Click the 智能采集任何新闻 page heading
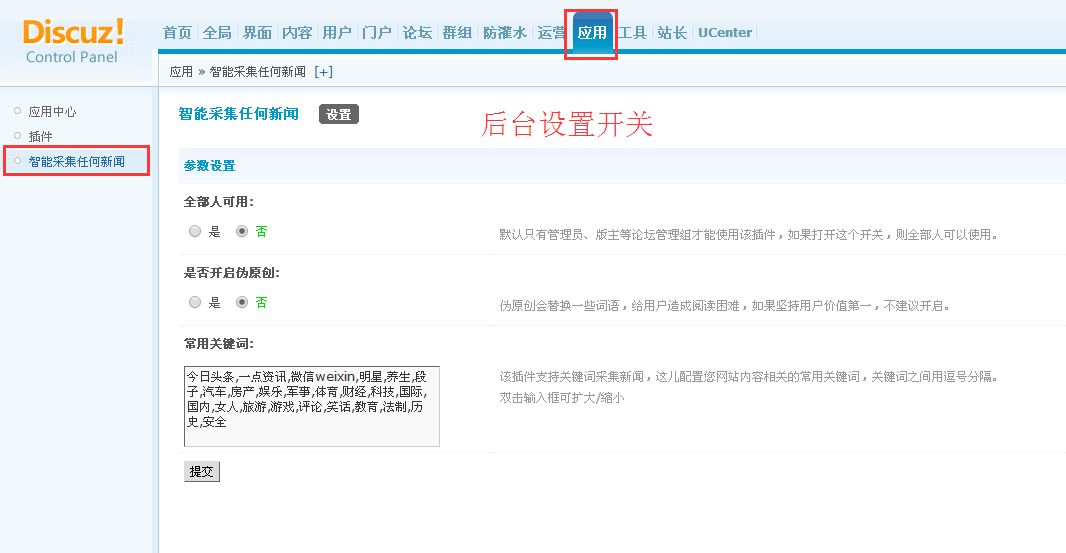1066x553 pixels. click(239, 114)
